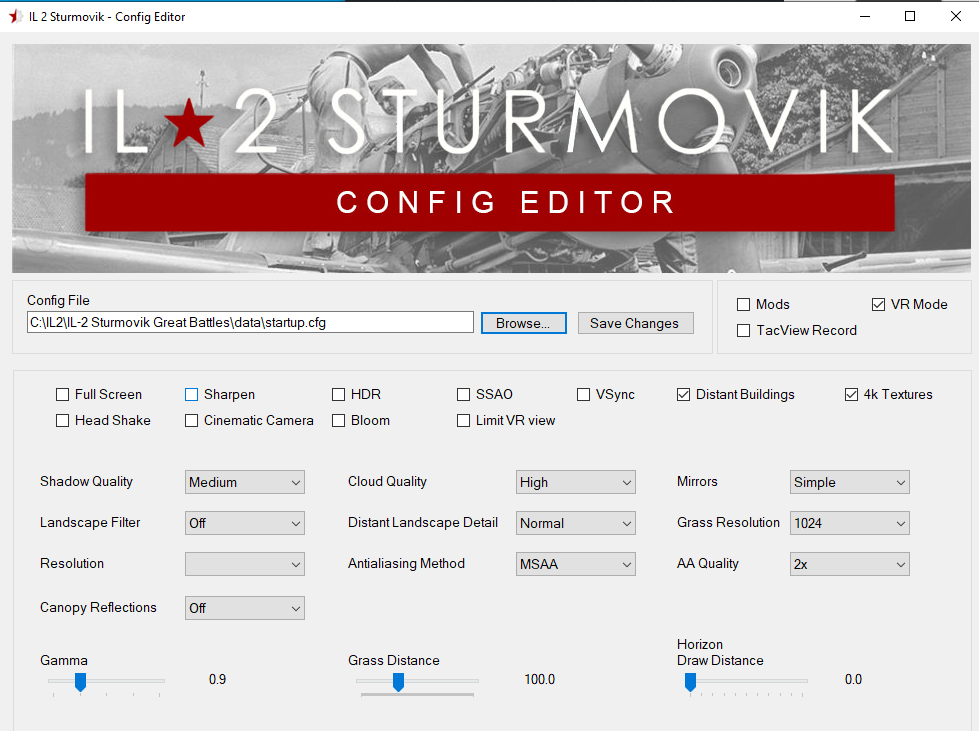Click the Horizon Draw Distance slider handle
The height and width of the screenshot is (731, 979).
click(x=691, y=682)
